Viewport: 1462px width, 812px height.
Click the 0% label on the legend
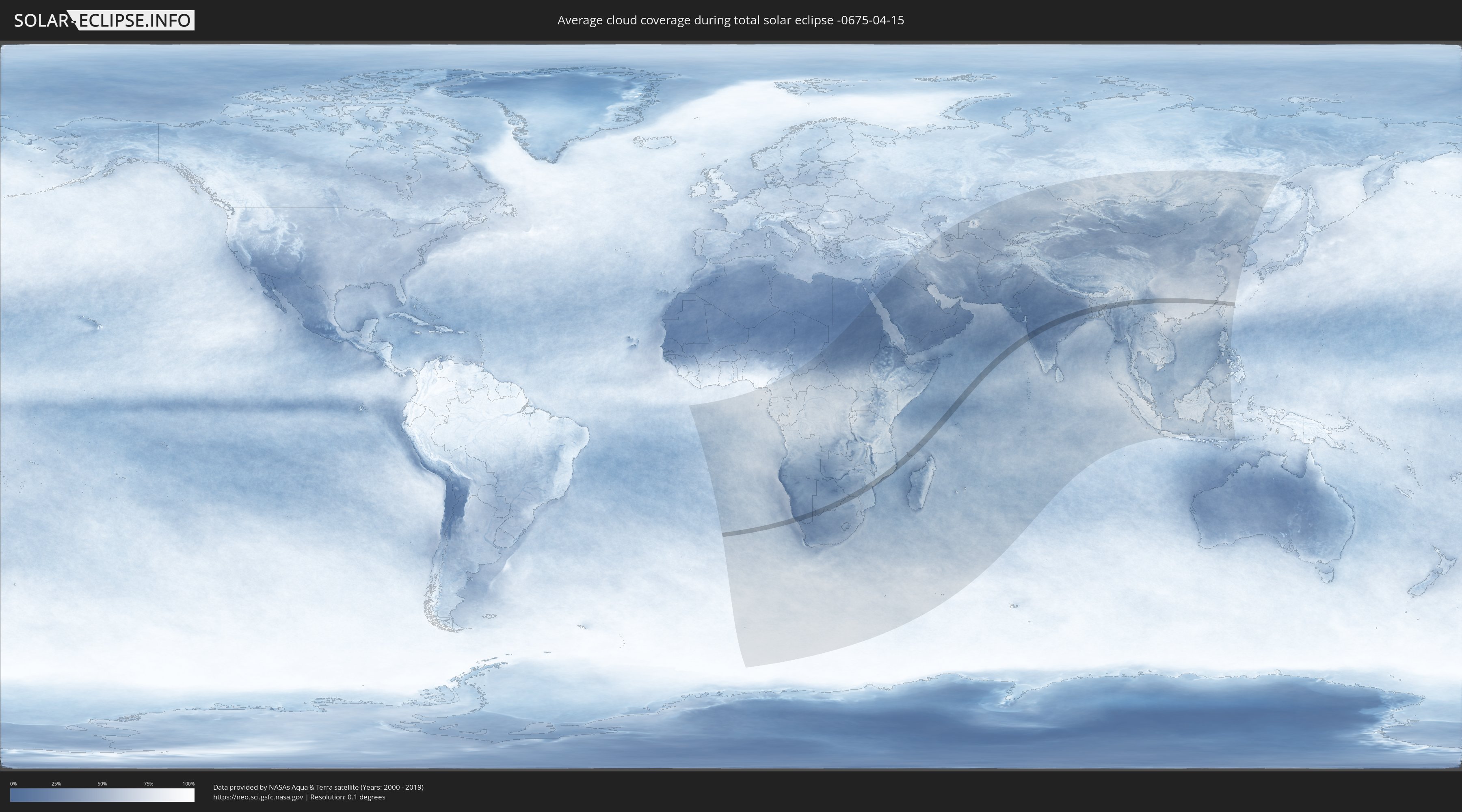13,784
